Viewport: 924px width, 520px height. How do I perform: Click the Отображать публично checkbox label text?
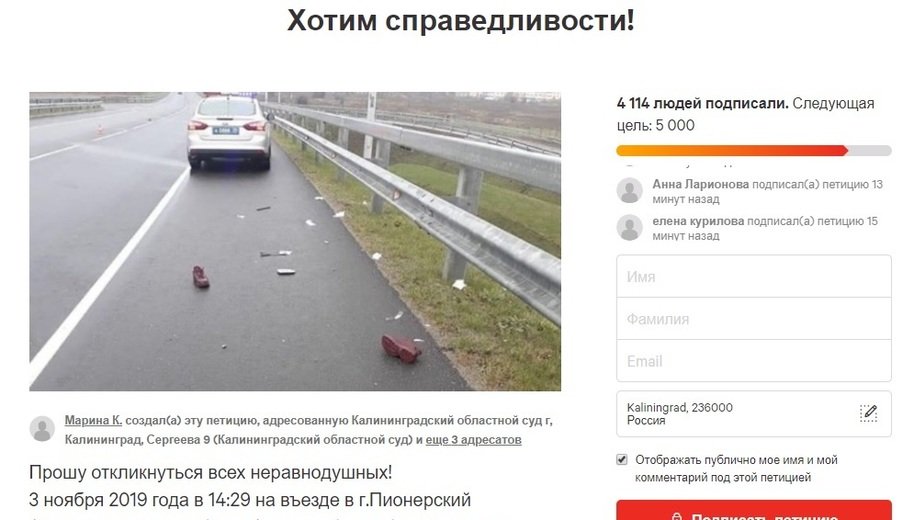[x=736, y=469]
